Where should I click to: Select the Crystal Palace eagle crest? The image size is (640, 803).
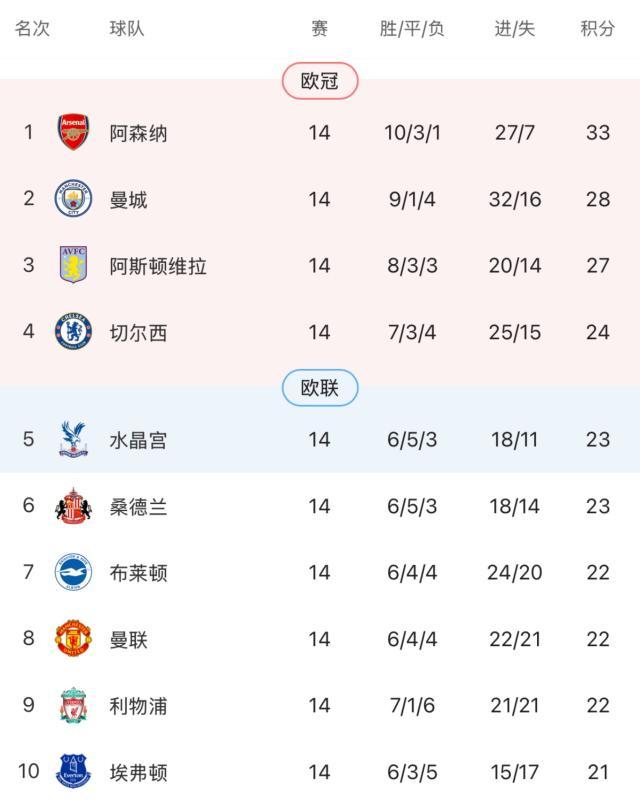(x=73, y=439)
